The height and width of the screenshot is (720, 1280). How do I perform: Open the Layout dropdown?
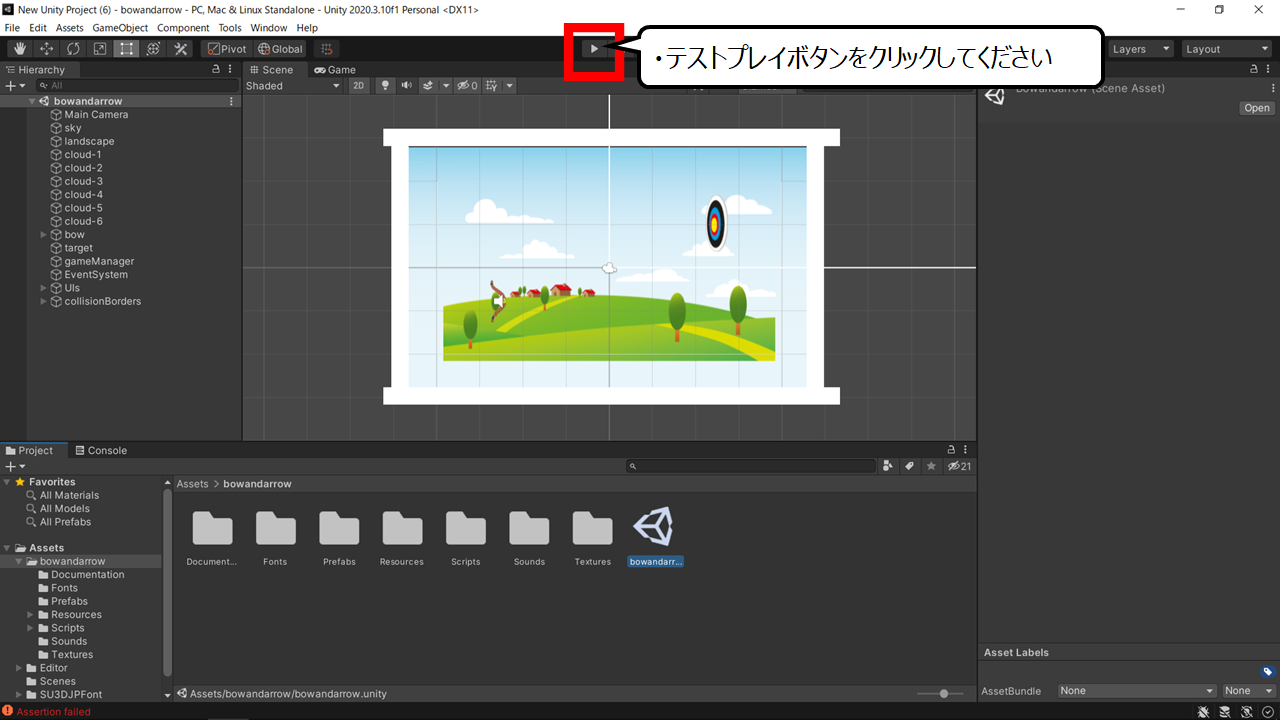[1226, 49]
